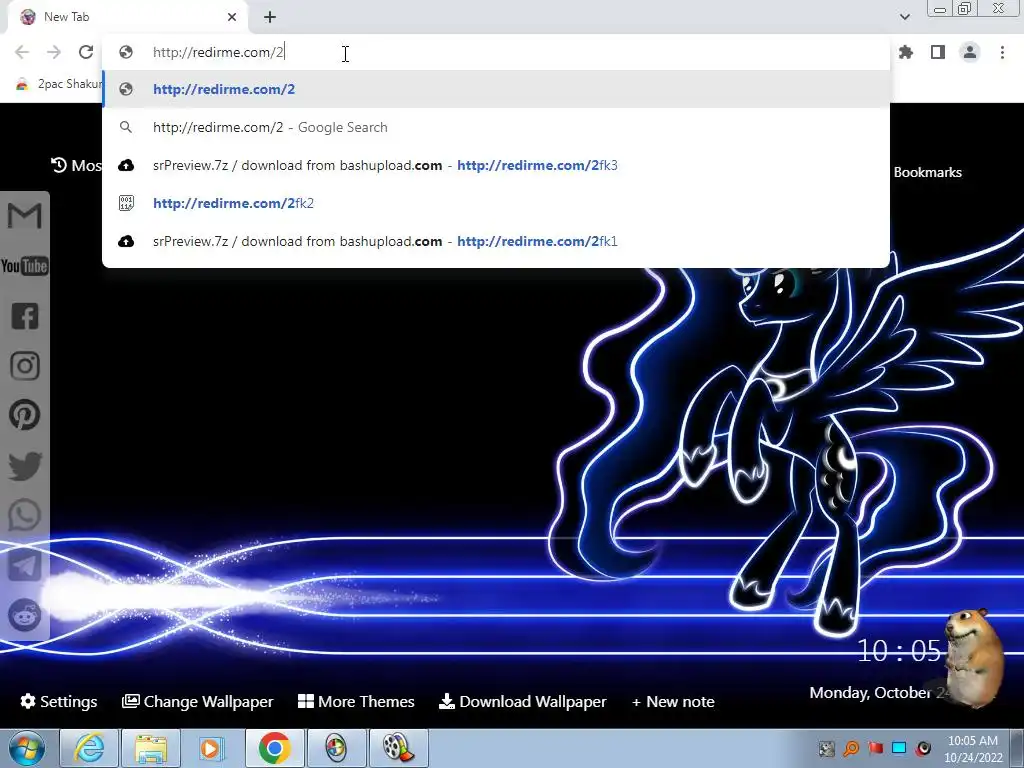Go forward to the next page
The height and width of the screenshot is (768, 1024).
click(54, 52)
